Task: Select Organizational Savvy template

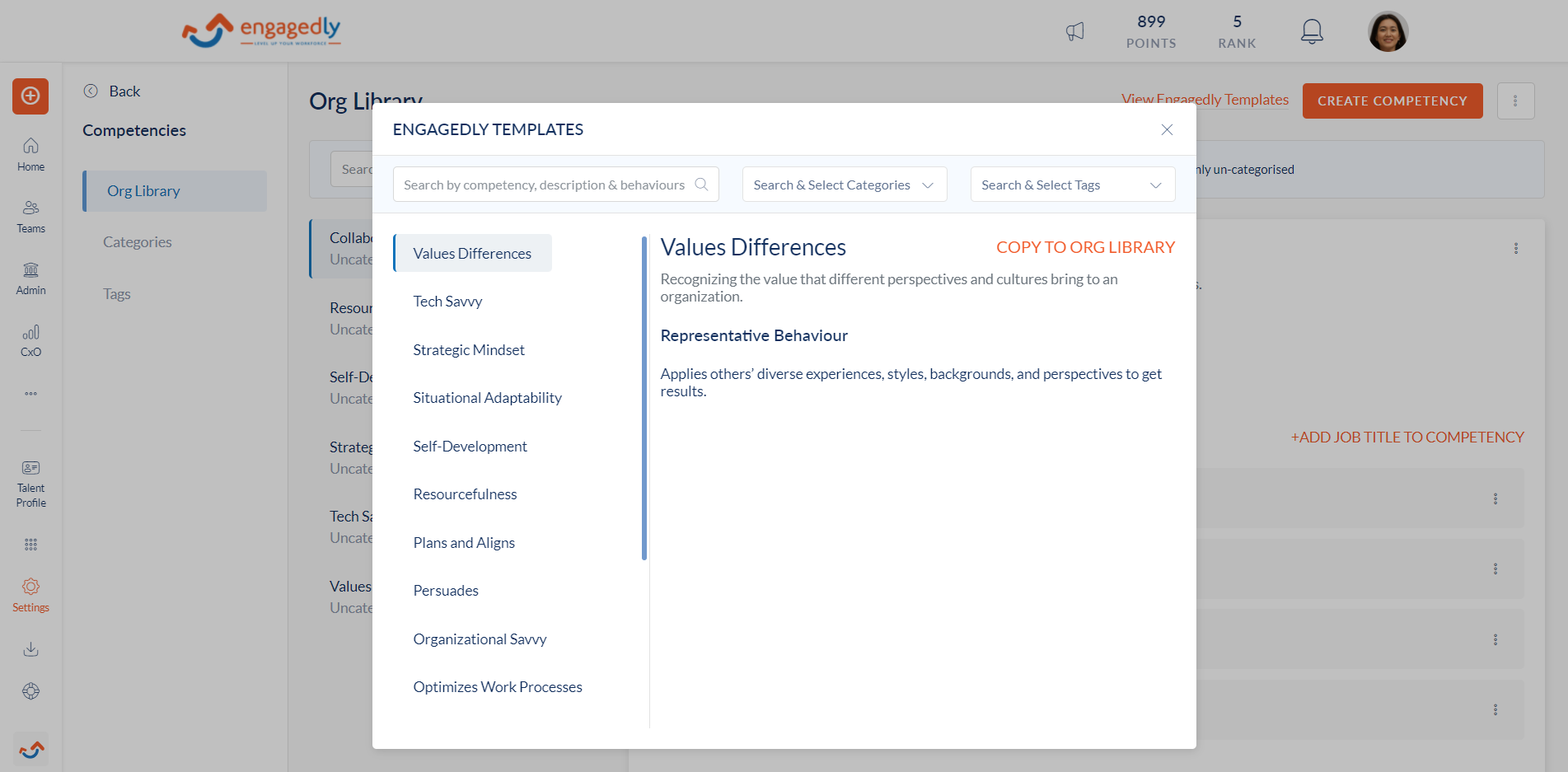Action: [480, 639]
